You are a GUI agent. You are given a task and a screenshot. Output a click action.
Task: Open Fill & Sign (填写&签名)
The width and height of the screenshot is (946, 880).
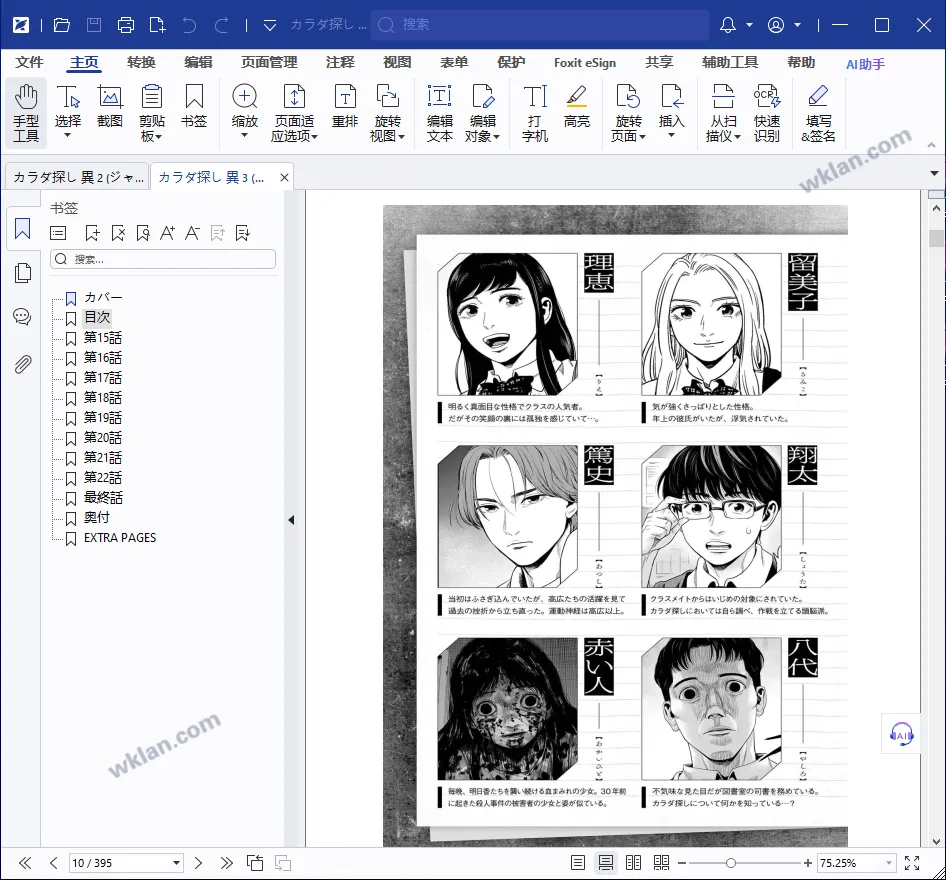(818, 113)
